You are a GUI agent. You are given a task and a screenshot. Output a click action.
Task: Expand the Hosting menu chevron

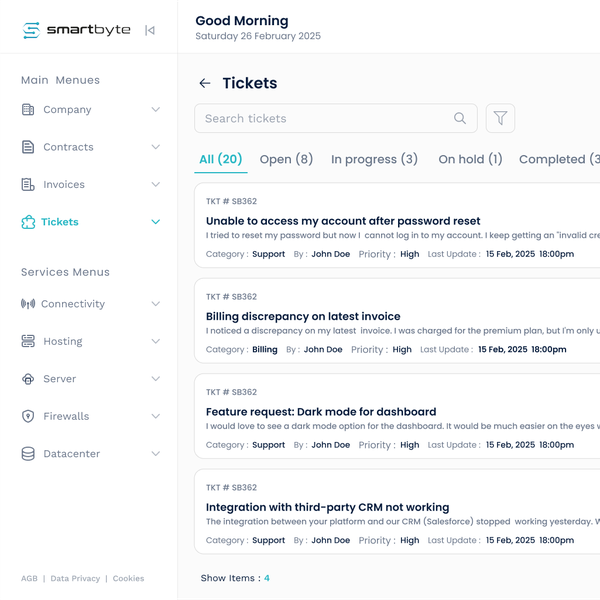(x=155, y=342)
